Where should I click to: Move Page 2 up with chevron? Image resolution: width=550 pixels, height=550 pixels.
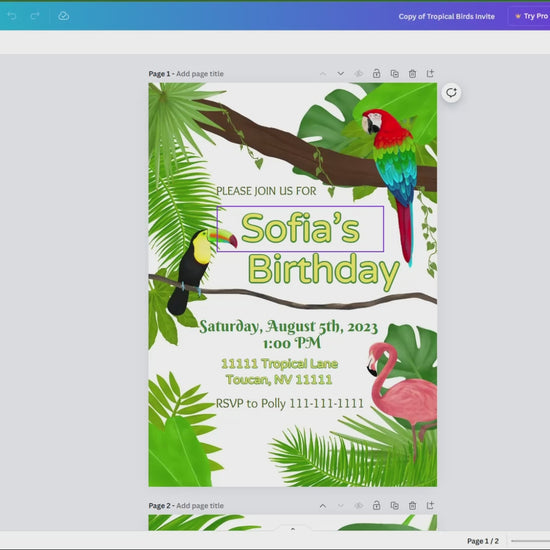tap(323, 506)
